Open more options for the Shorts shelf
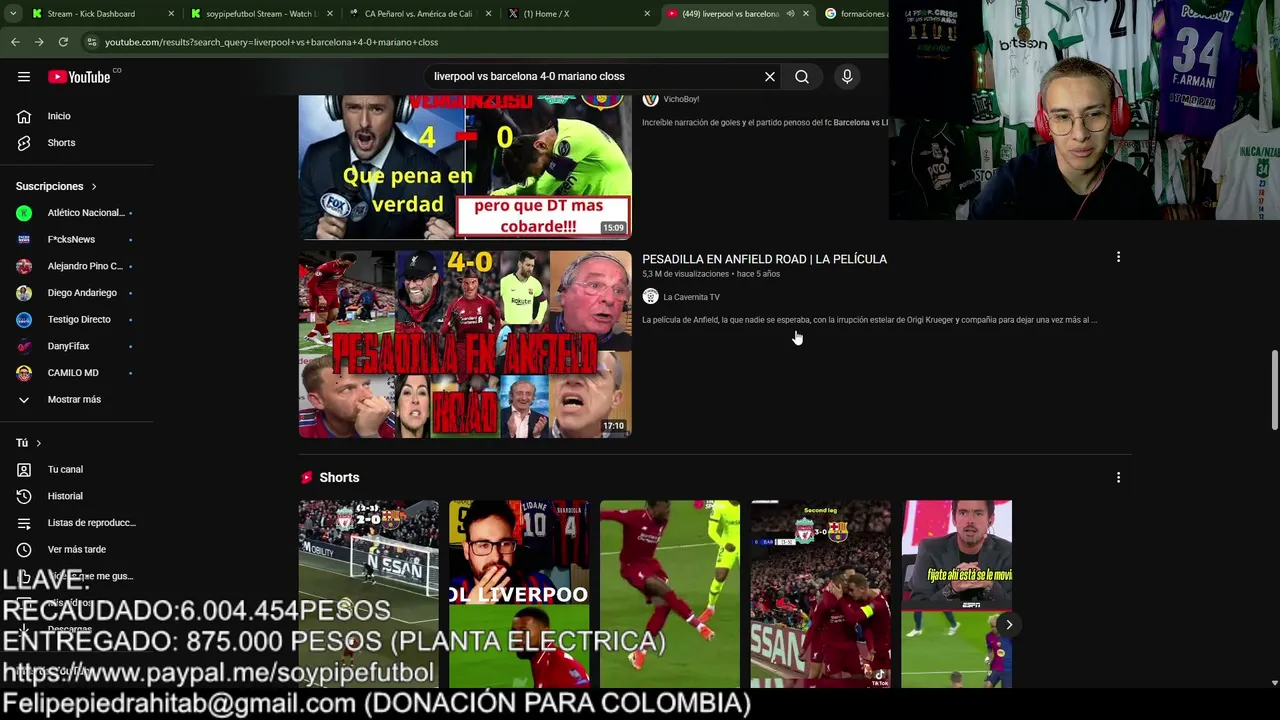 point(1118,478)
